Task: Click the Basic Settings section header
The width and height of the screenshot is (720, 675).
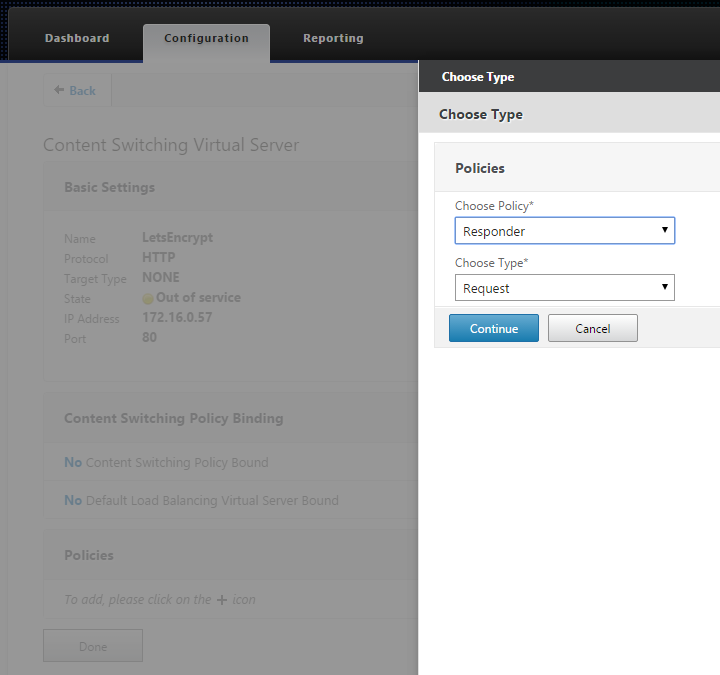Action: (x=109, y=187)
